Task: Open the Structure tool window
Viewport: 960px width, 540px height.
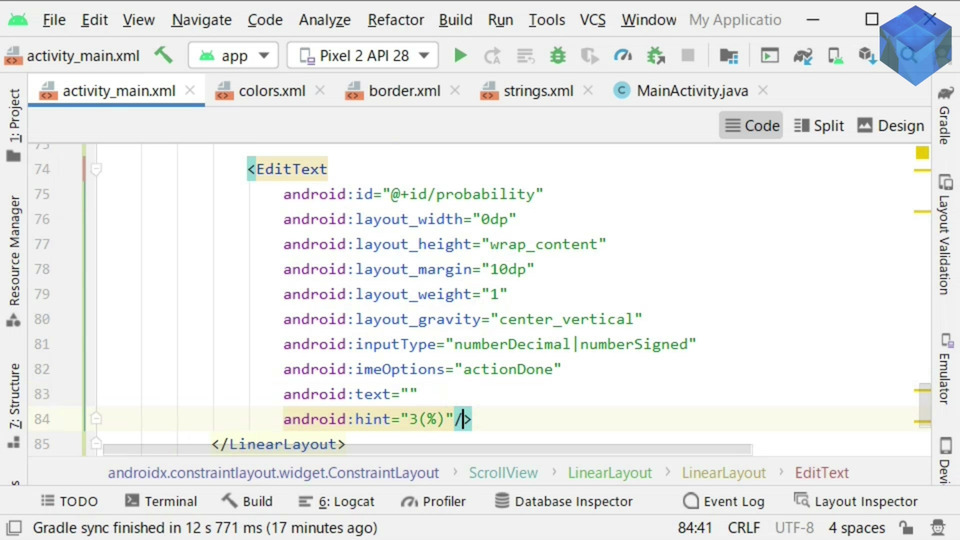Action: pos(14,405)
